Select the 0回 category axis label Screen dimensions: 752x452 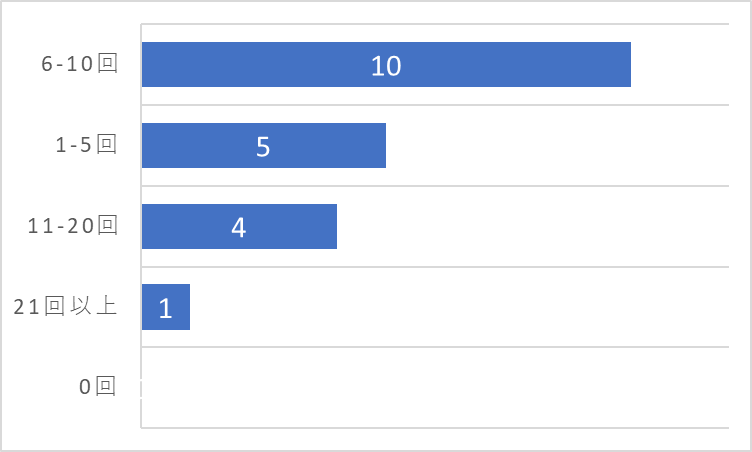(98, 386)
